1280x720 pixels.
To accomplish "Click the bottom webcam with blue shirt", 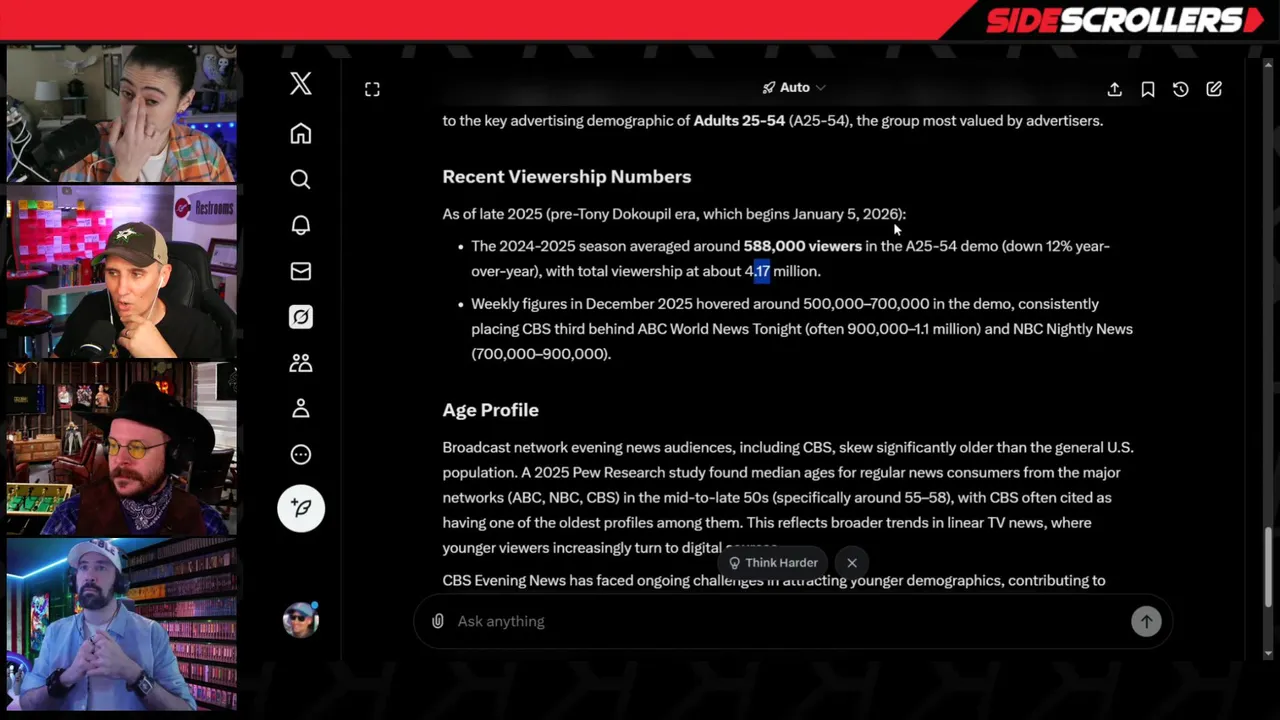I will tap(122, 625).
